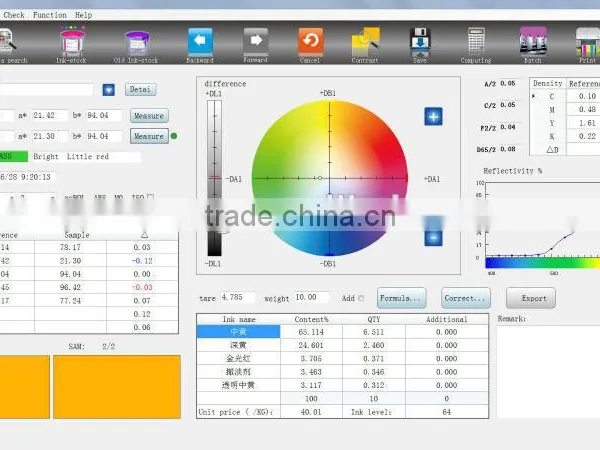Open the Help menu
The image size is (600, 450).
pos(83,15)
